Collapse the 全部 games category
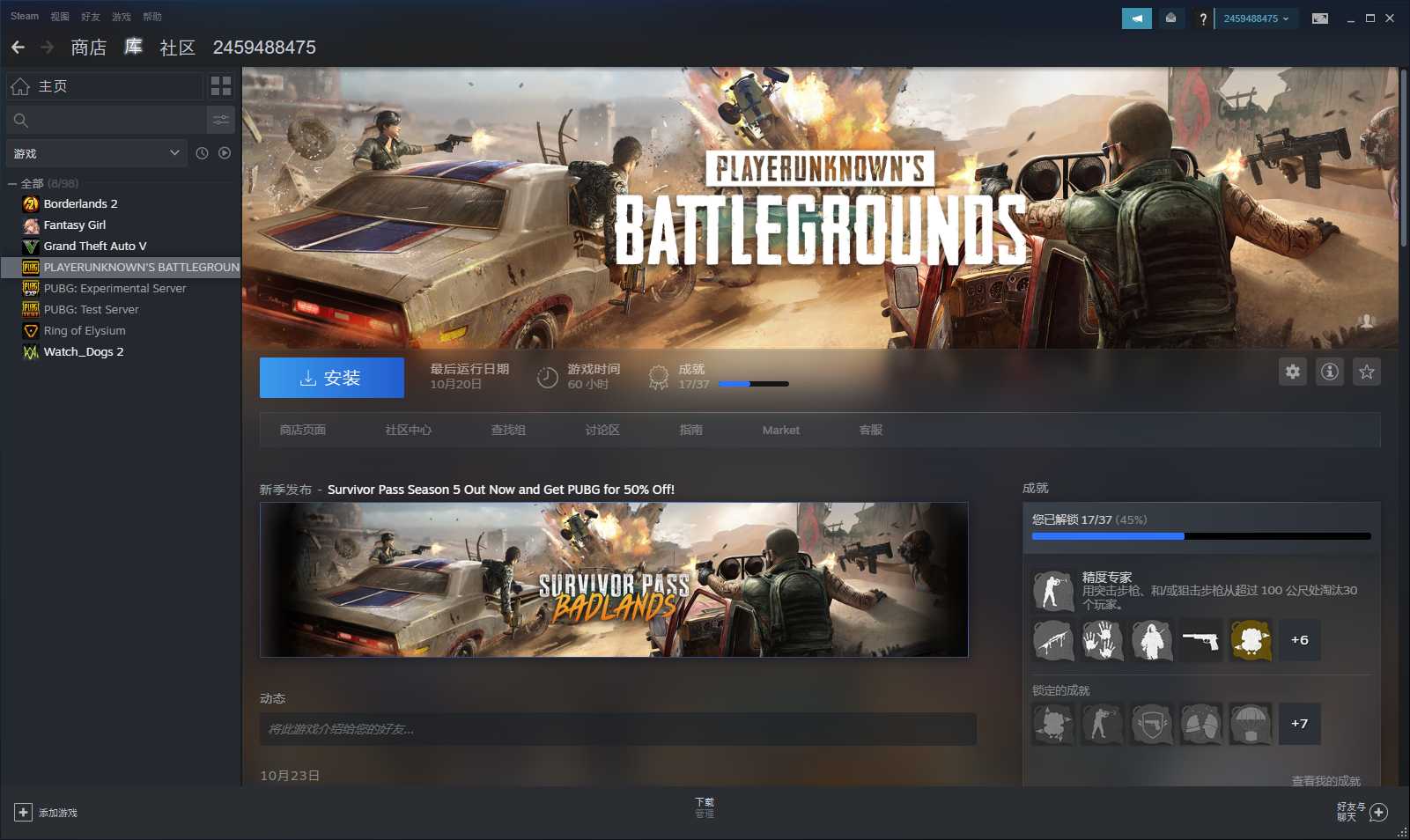The width and height of the screenshot is (1410, 840). coord(12,183)
